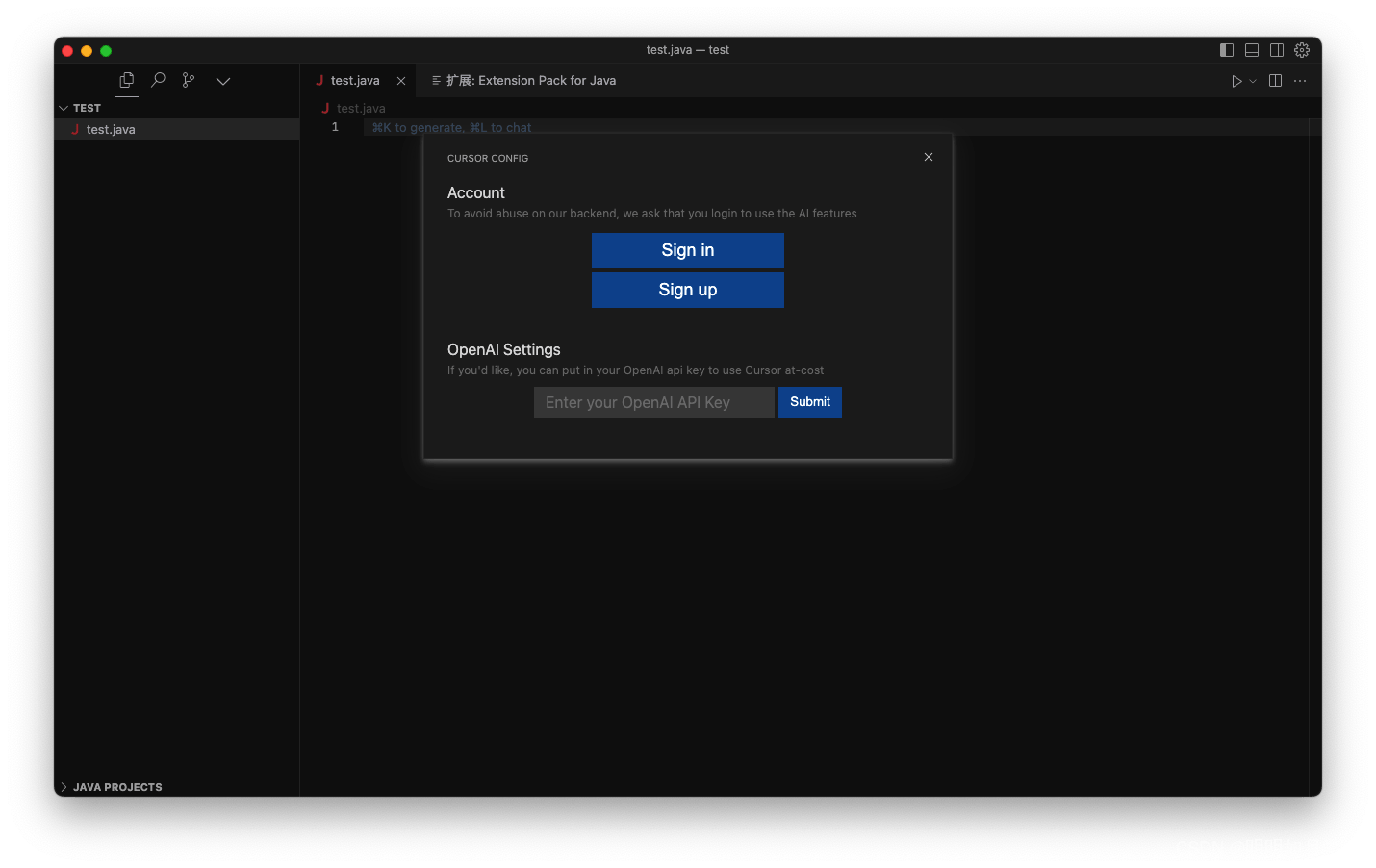Image resolution: width=1376 pixels, height=868 pixels.
Task: Select test.java in the explorer tree
Action: tap(176, 129)
